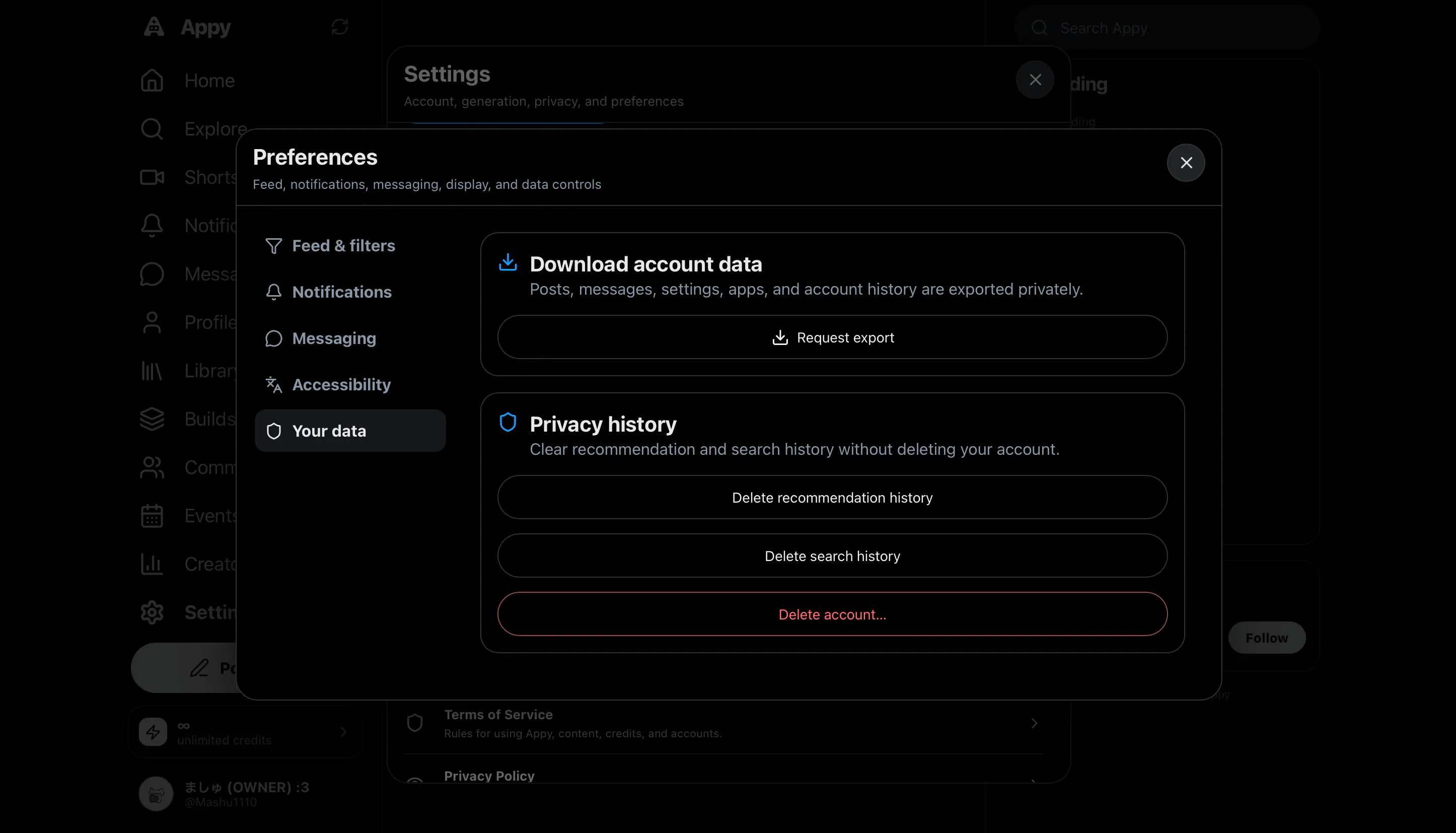Close the Settings panel behind the dialog
Screen dimensions: 1456x833
pyautogui.click(x=1035, y=80)
